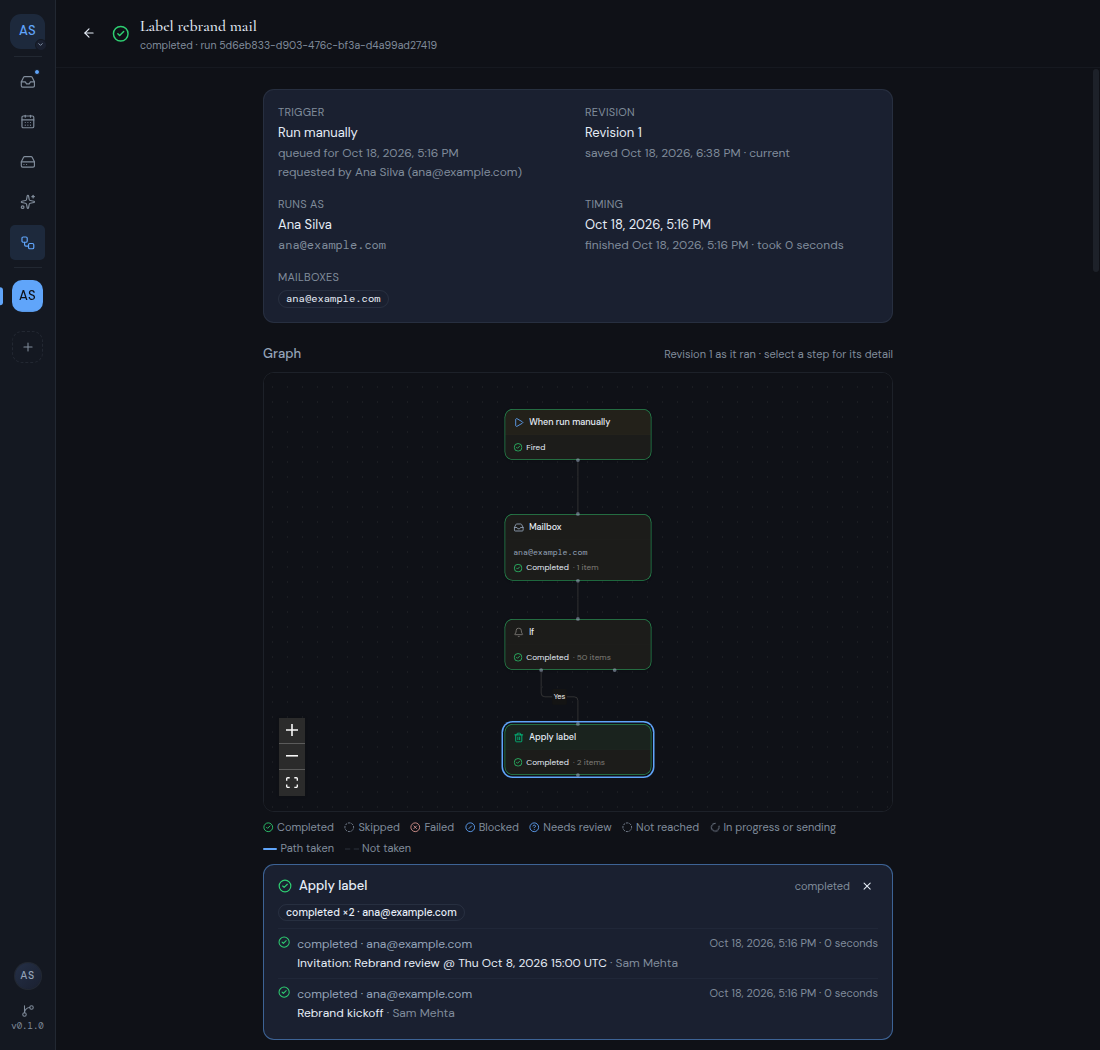Click the 'completed ×2 · ana@example.com' chip

(371, 912)
